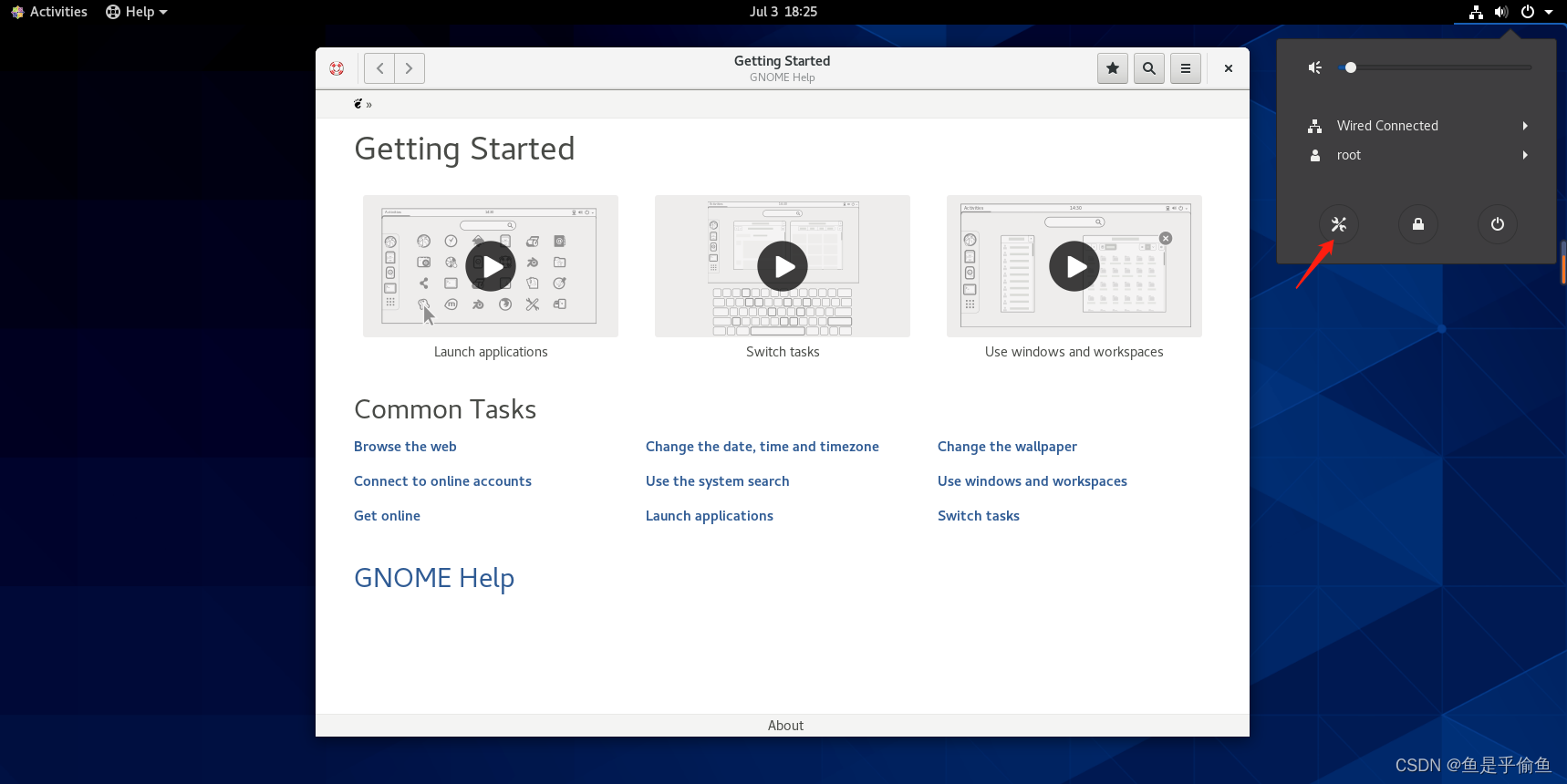Open the Activities overview

pos(49,12)
